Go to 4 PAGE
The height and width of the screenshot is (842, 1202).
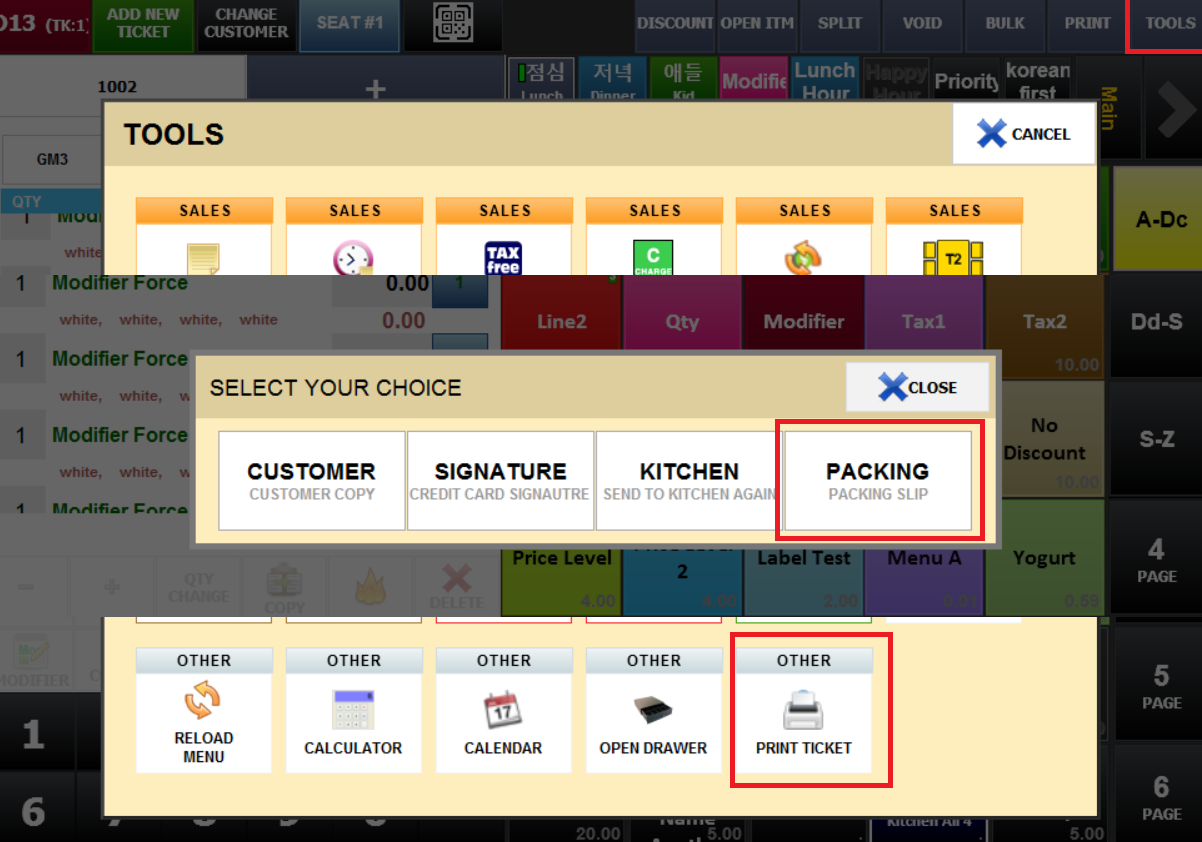point(1157,559)
